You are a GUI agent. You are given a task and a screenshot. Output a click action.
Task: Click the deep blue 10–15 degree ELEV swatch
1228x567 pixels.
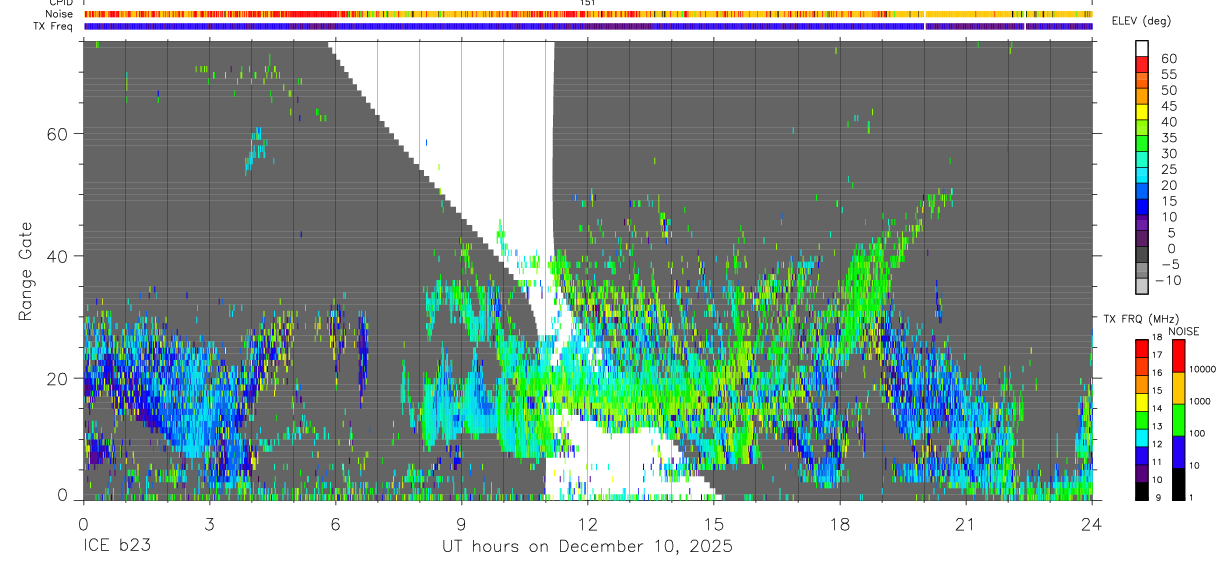click(1142, 208)
